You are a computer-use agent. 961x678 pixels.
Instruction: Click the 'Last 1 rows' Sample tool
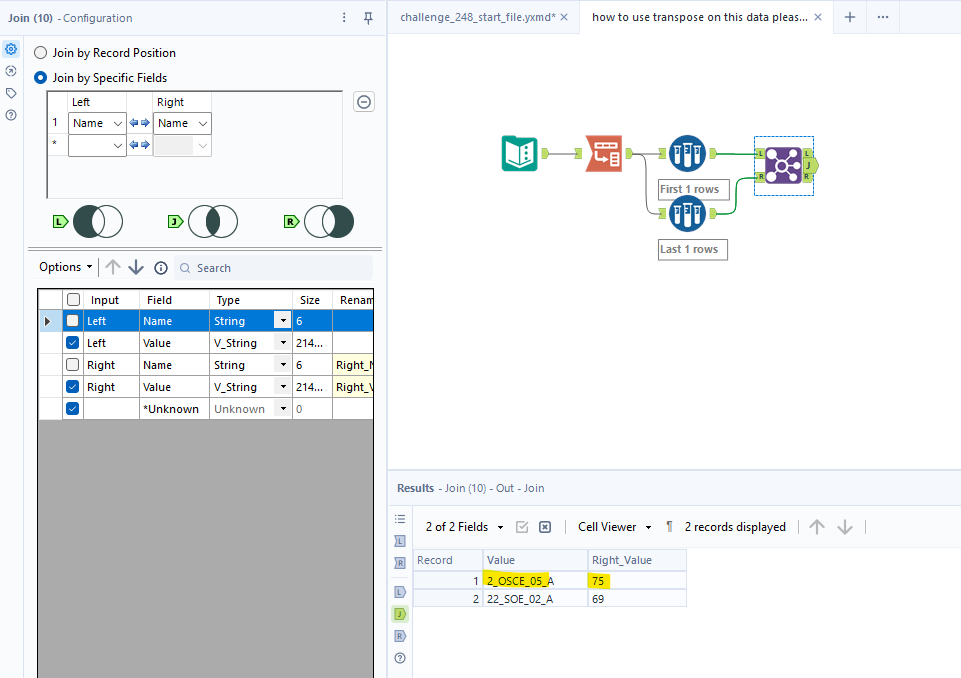pyautogui.click(x=687, y=214)
